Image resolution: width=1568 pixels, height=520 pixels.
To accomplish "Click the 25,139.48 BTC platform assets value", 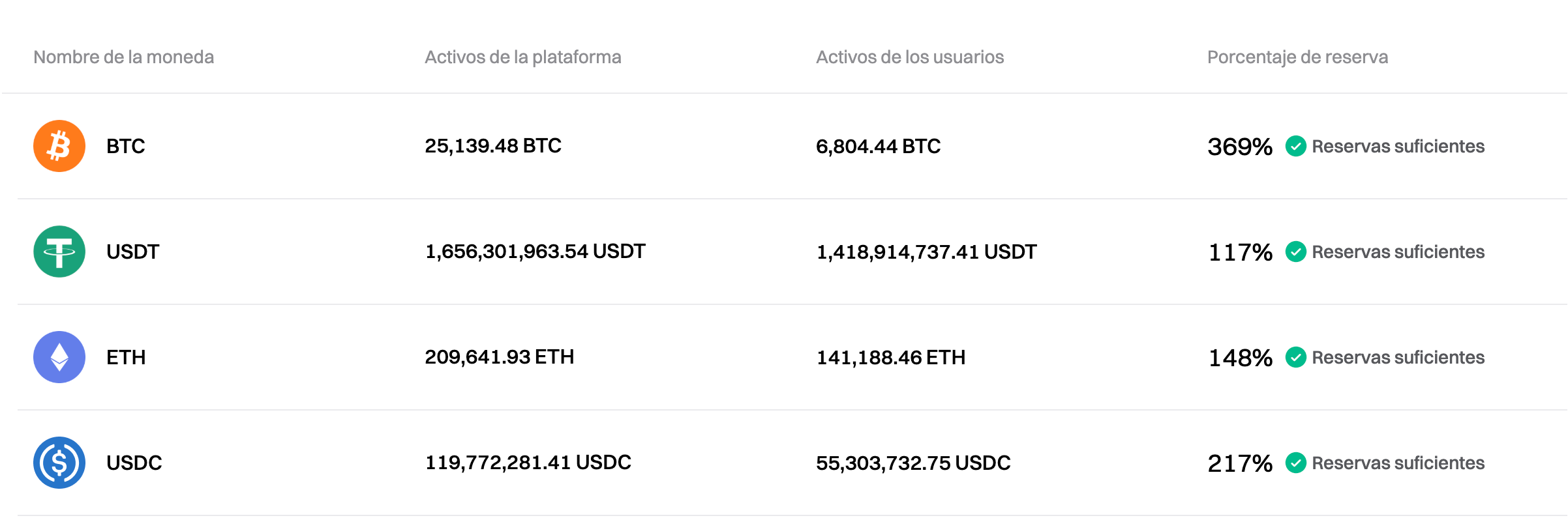I will 493,146.
